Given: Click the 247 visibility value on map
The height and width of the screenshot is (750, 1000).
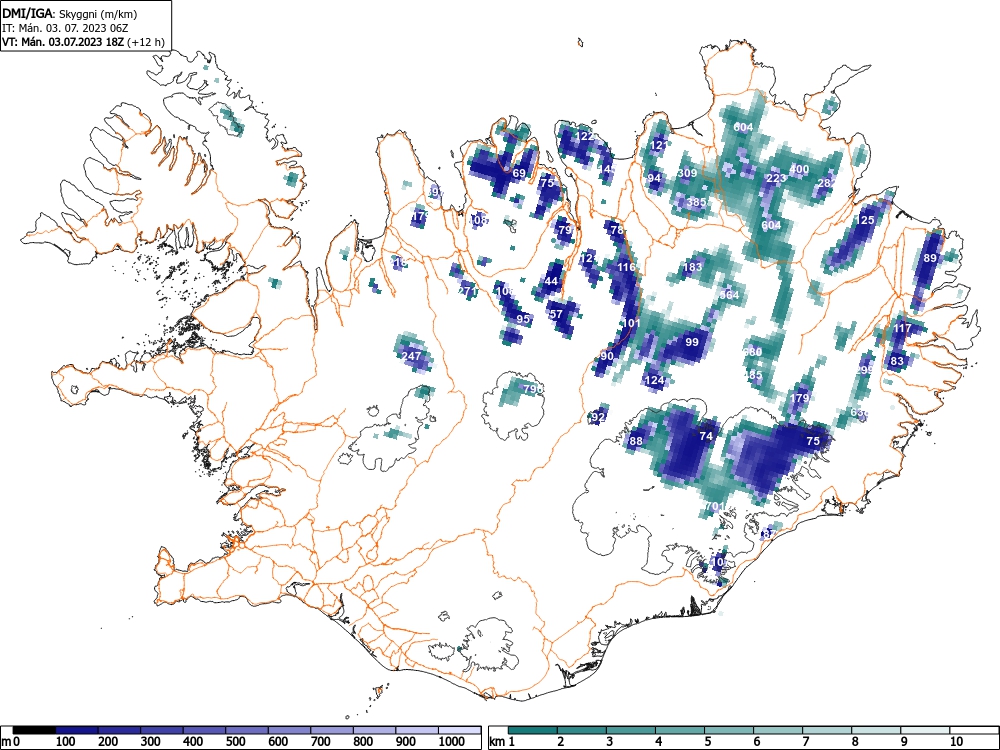Looking at the screenshot, I should pyautogui.click(x=411, y=356).
